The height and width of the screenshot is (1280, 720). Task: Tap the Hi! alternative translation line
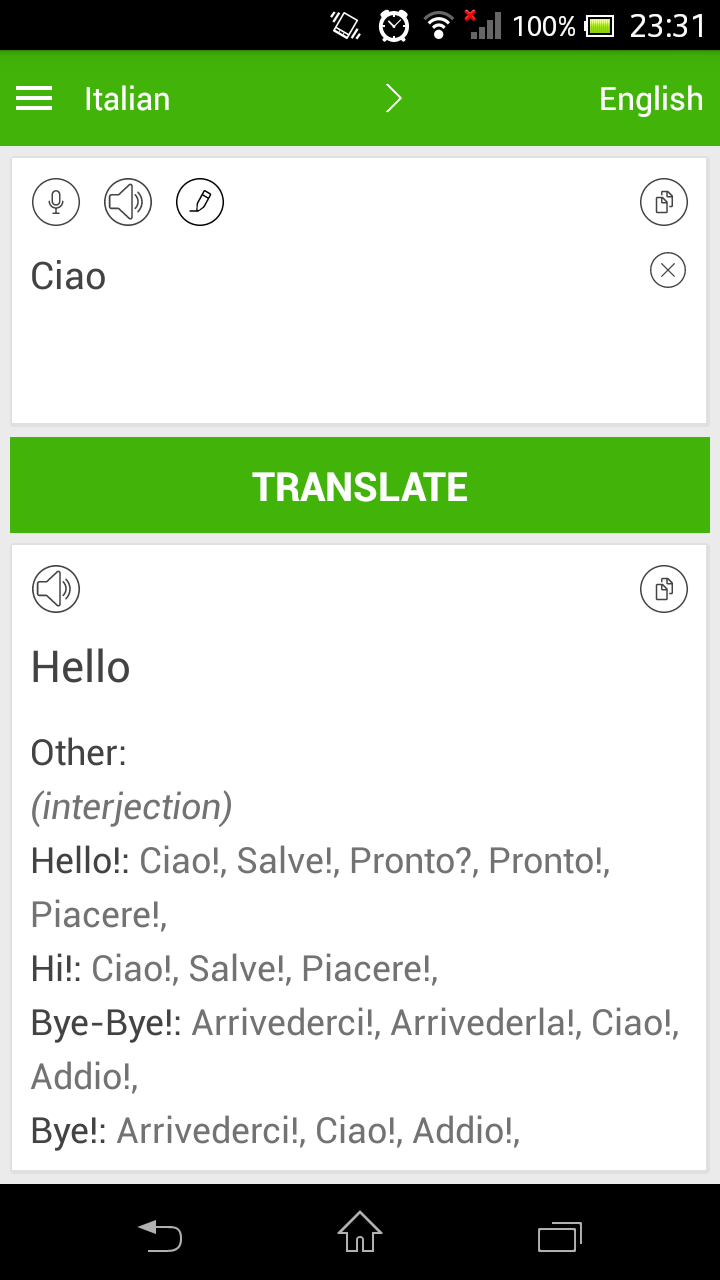[x=235, y=968]
